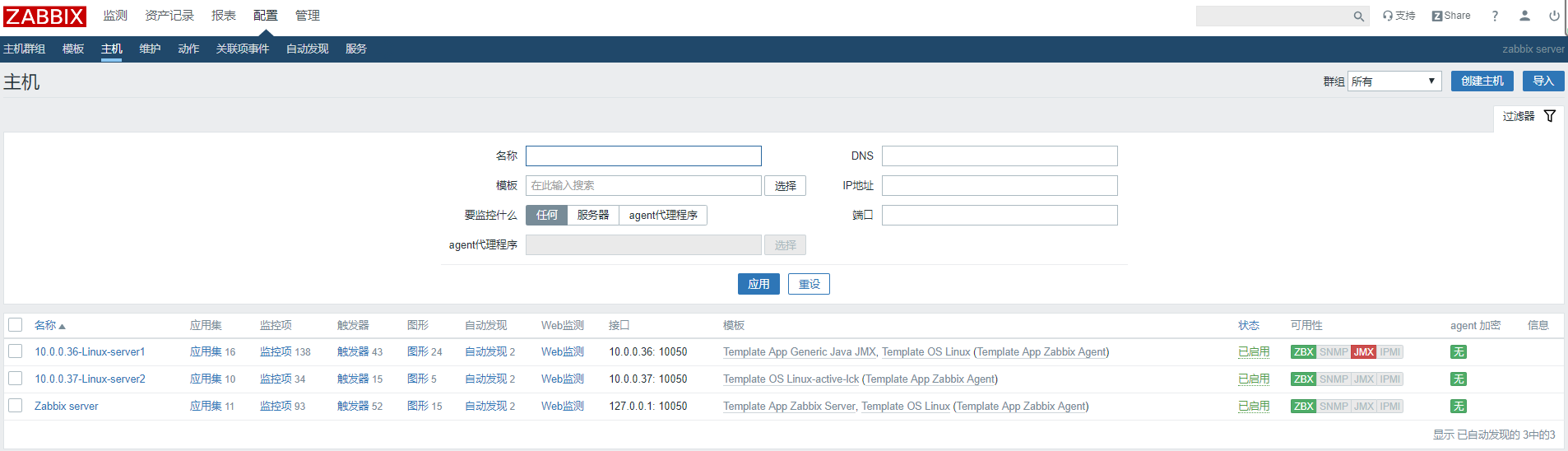Toggle the 过滤器 filter funnel icon
Image resolution: width=1568 pixels, height=451 pixels.
tap(1550, 116)
